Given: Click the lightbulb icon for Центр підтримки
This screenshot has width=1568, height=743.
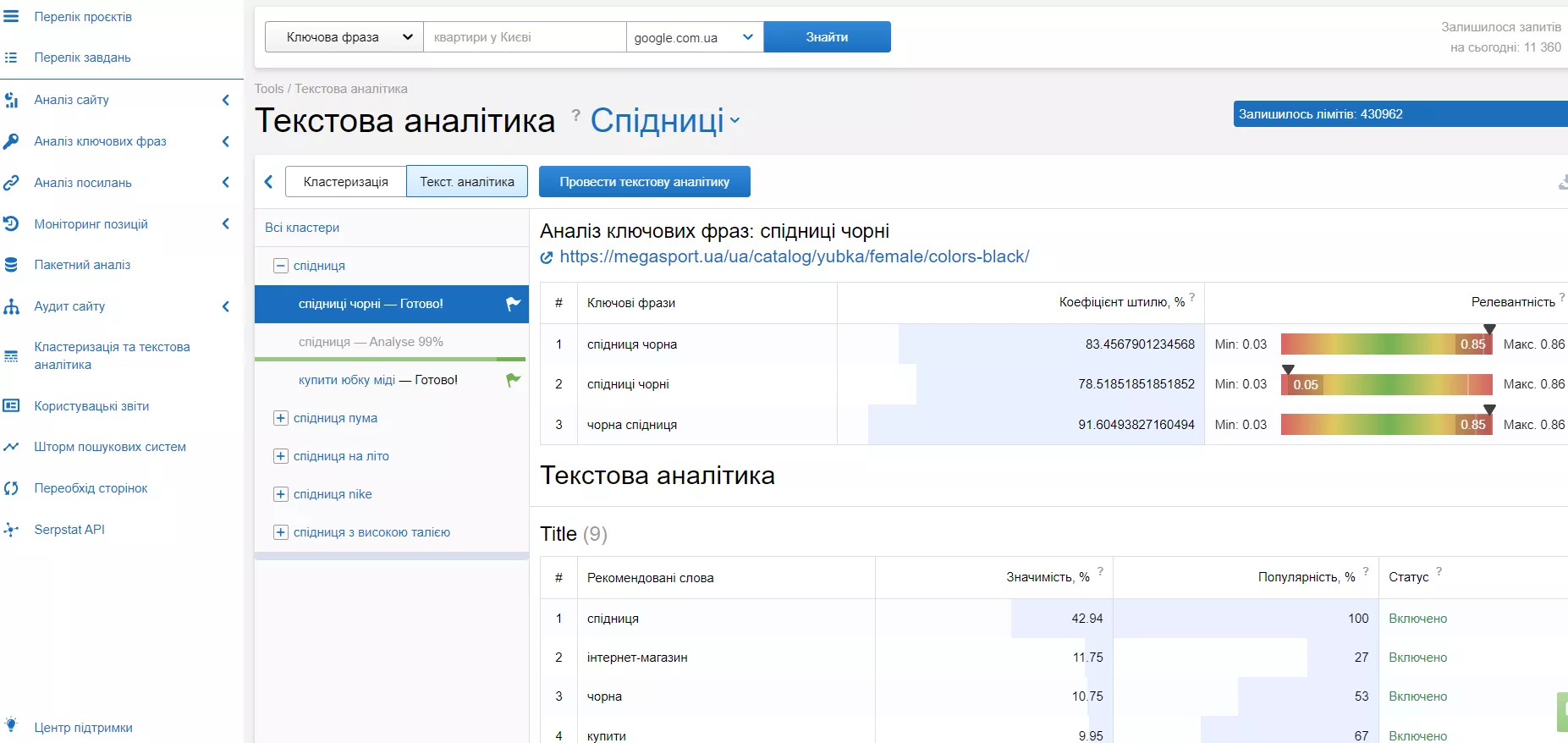Looking at the screenshot, I should pyautogui.click(x=11, y=725).
